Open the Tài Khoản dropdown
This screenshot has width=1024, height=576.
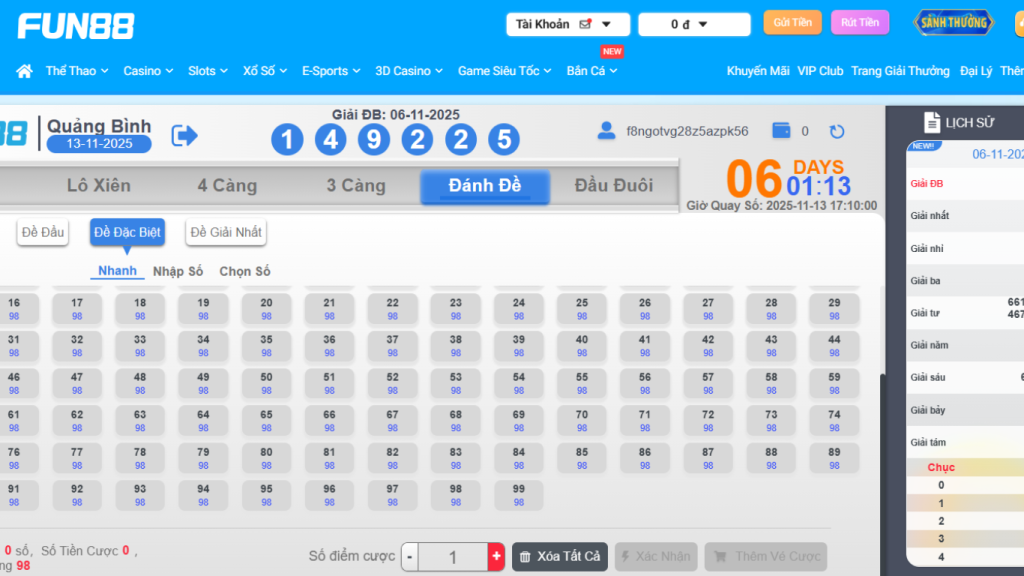tap(567, 23)
